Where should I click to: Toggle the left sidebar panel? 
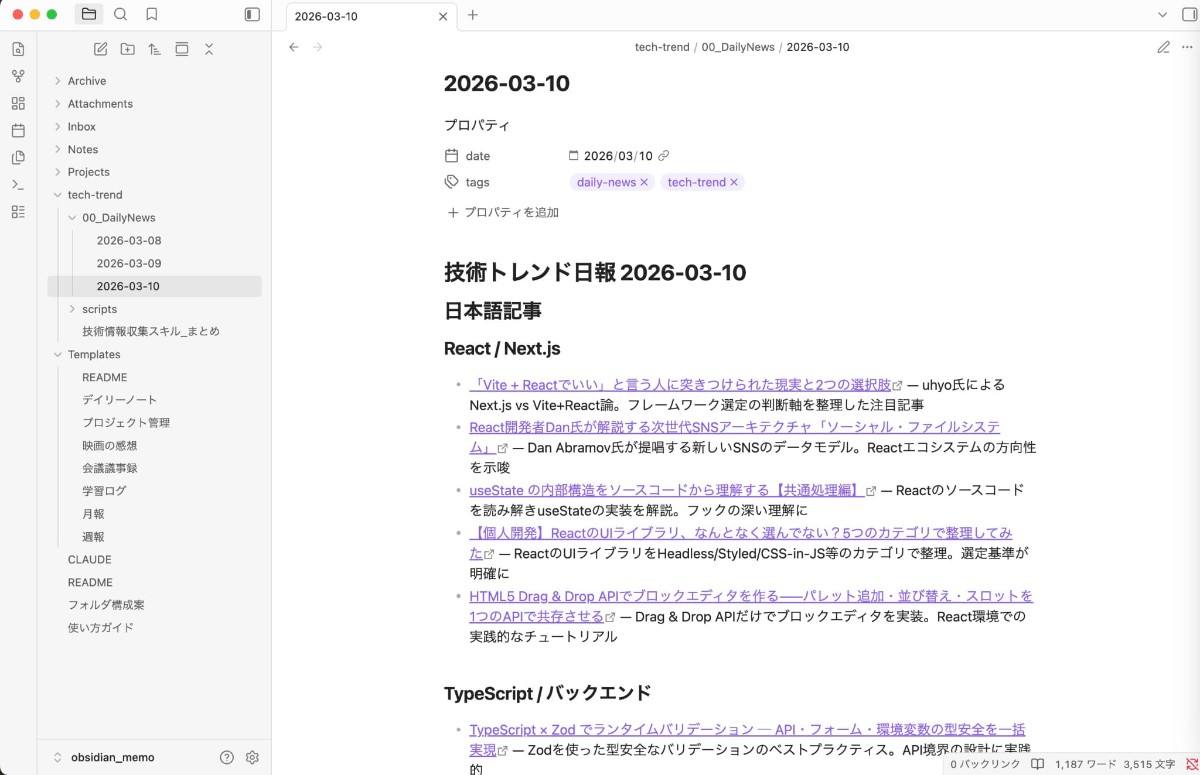[252, 15]
